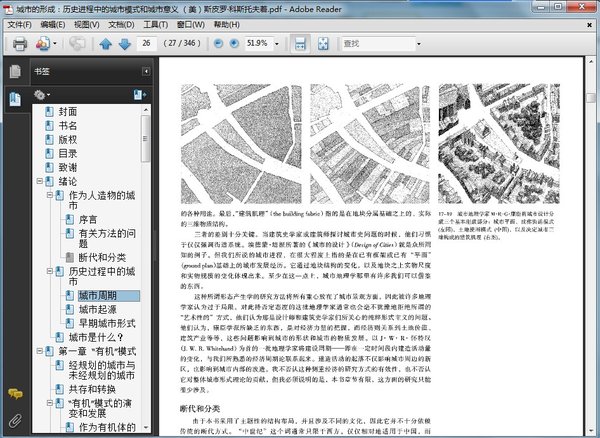Click the right building-fabric illustration
The width and height of the screenshot is (600, 438).
499,144
